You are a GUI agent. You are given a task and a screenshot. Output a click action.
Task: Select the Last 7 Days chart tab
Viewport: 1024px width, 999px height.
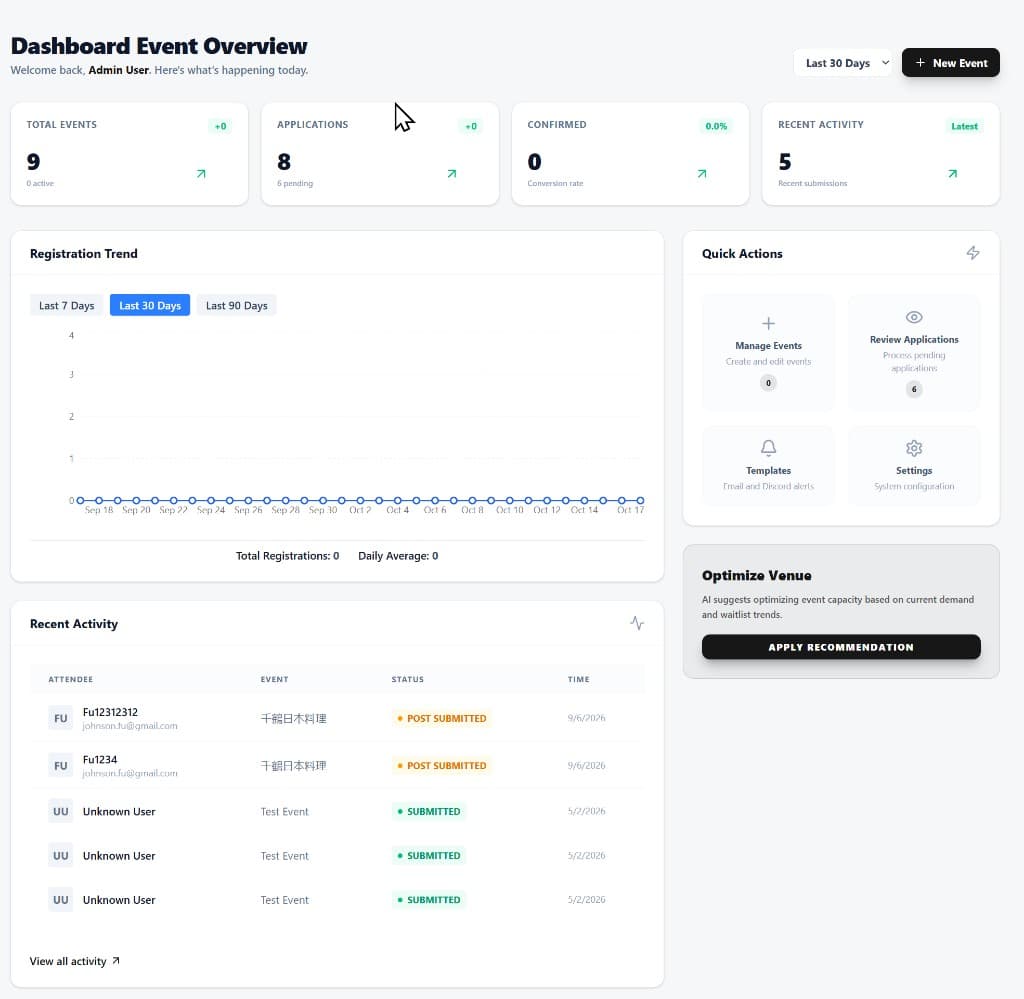point(67,306)
